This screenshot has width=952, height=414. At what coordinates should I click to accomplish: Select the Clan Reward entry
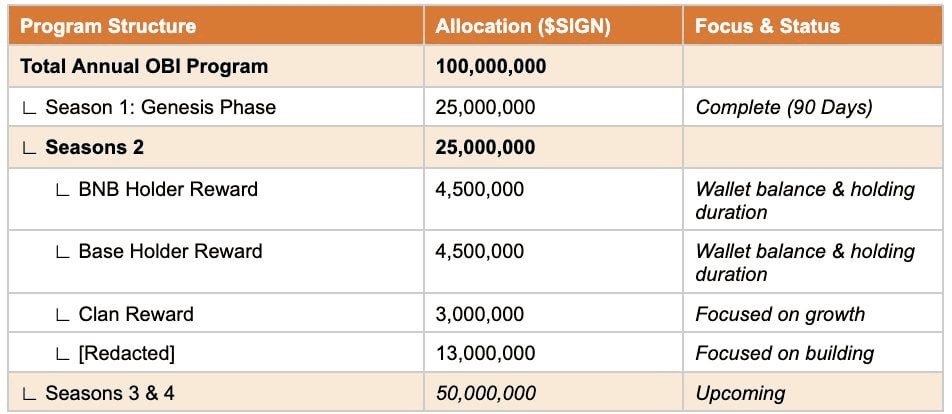point(136,314)
